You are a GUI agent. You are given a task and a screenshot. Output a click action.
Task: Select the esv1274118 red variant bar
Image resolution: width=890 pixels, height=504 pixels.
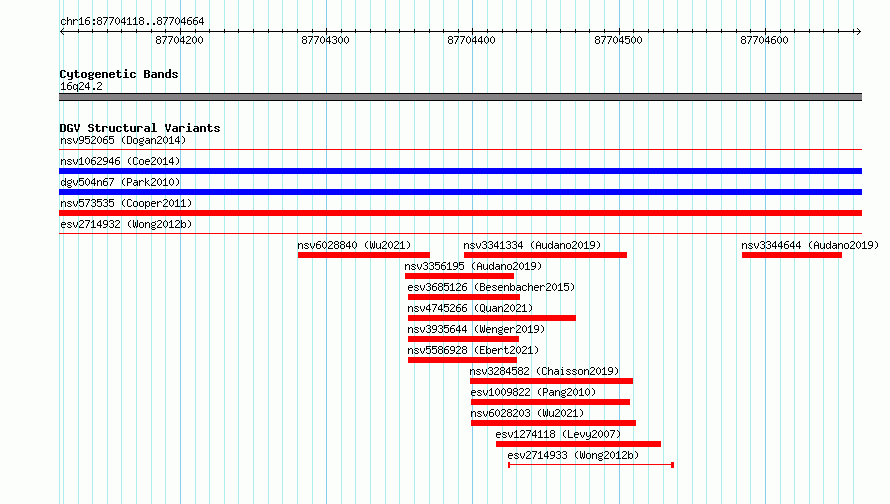pos(578,444)
